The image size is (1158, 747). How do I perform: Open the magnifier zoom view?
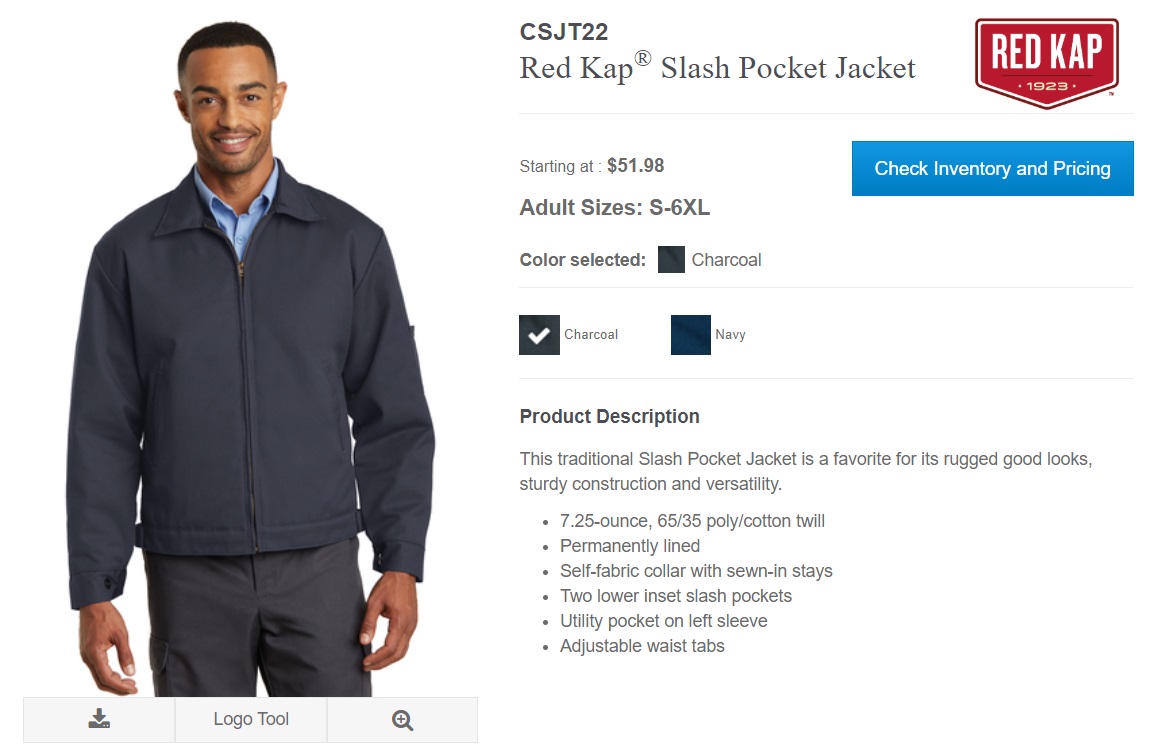(x=402, y=719)
